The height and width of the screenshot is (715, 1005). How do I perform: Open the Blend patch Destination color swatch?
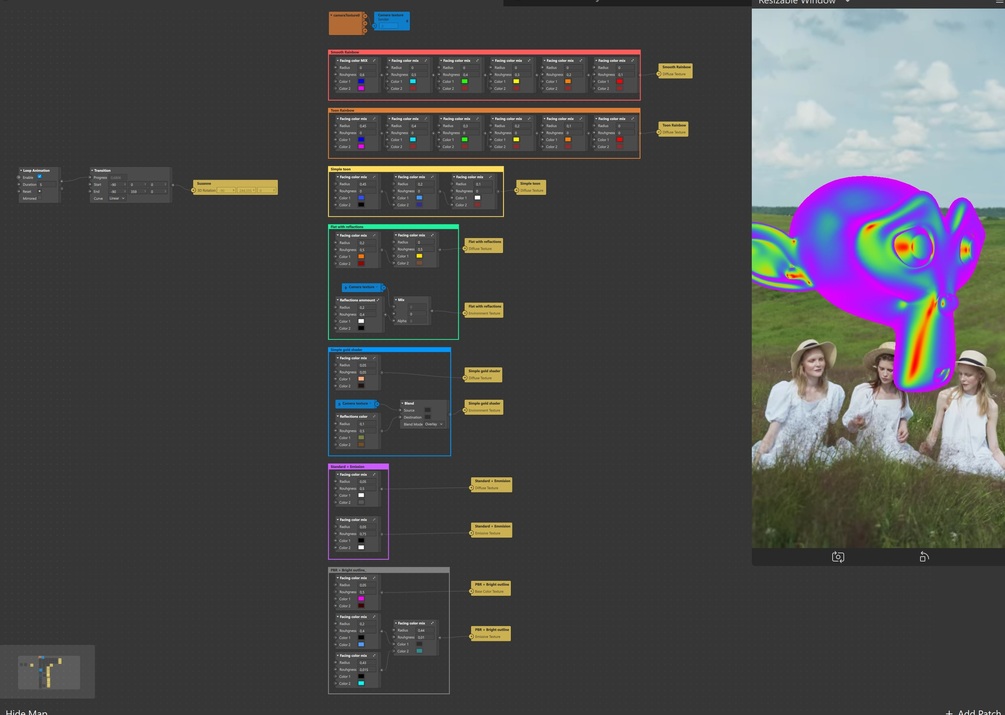(x=428, y=417)
